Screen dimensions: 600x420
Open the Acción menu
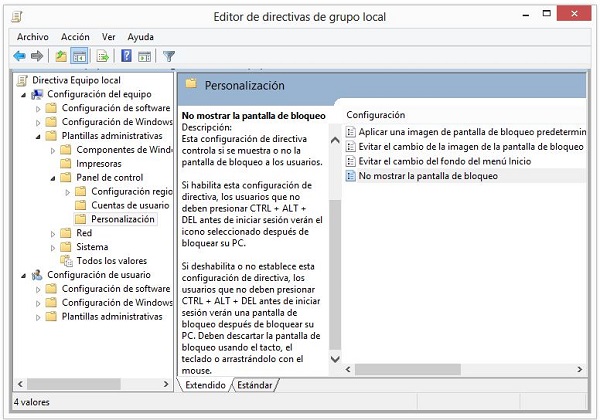[x=75, y=37]
